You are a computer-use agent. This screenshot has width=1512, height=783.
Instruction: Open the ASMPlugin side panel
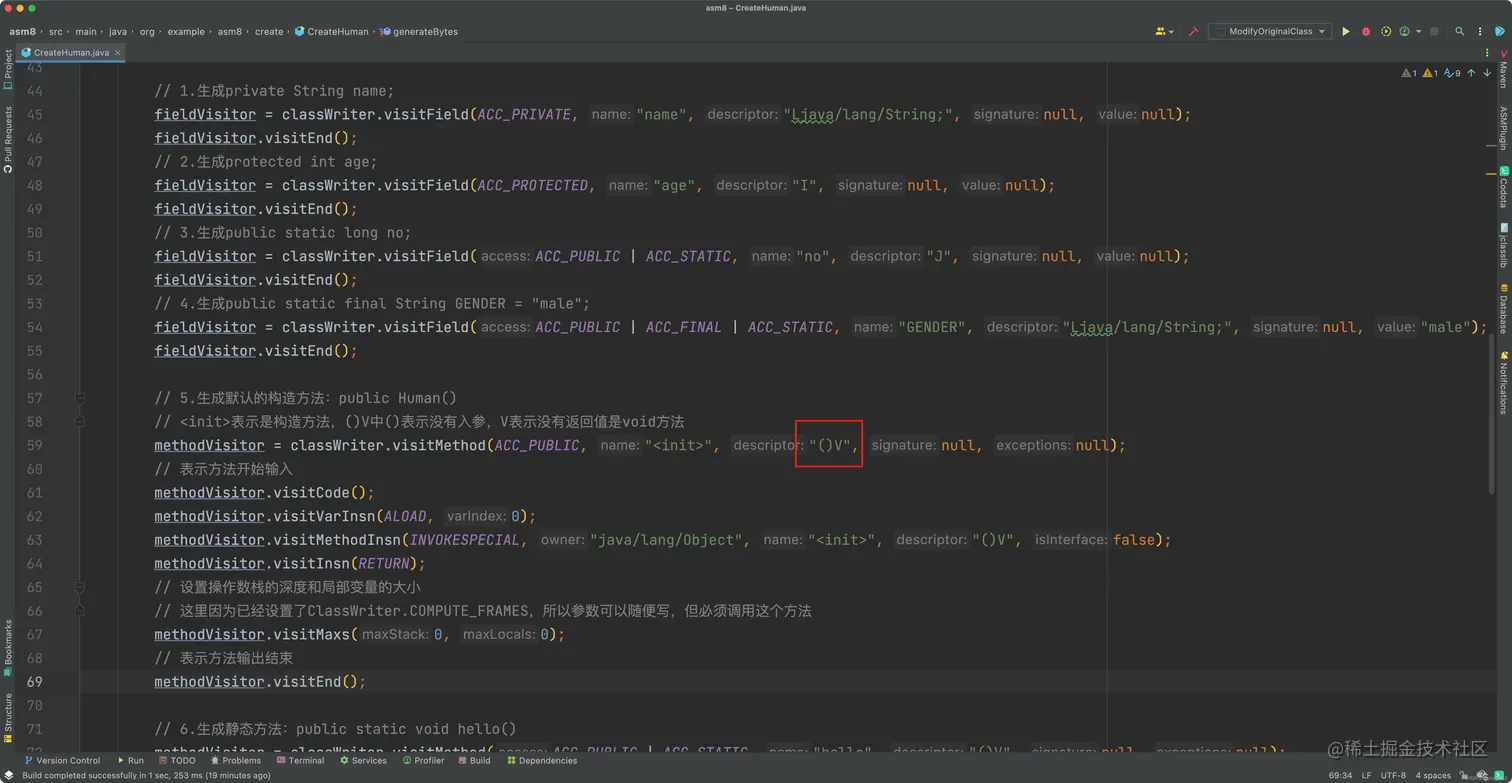coord(1503,128)
